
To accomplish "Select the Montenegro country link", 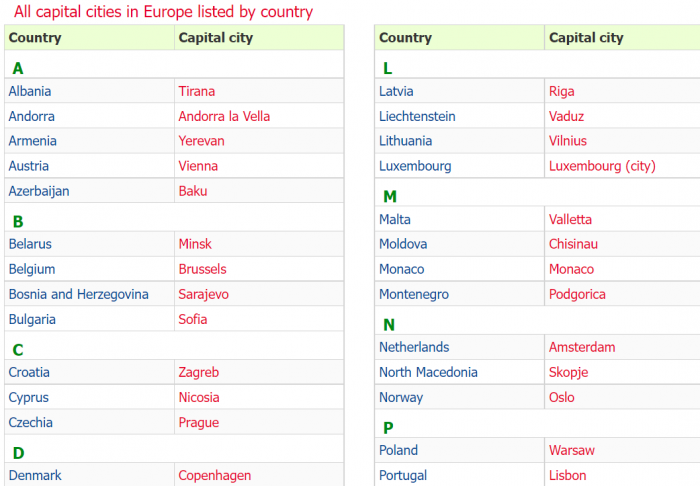I will click(414, 294).
